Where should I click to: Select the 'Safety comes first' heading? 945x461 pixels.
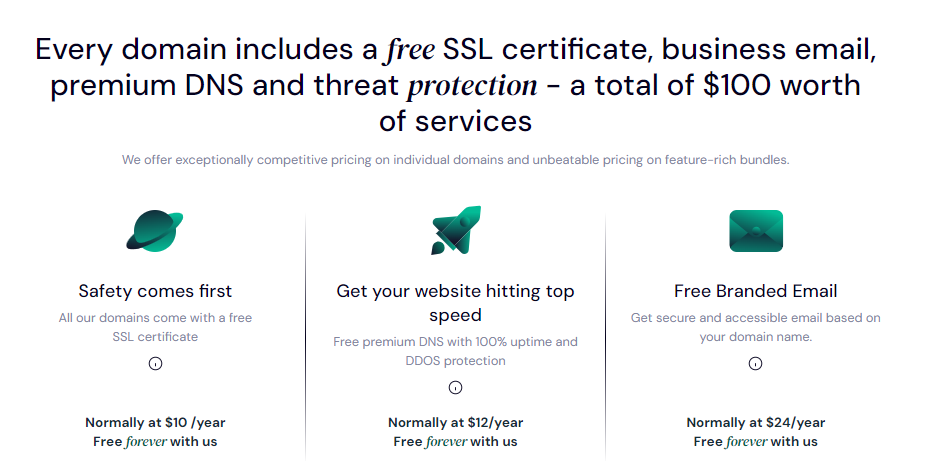[155, 291]
